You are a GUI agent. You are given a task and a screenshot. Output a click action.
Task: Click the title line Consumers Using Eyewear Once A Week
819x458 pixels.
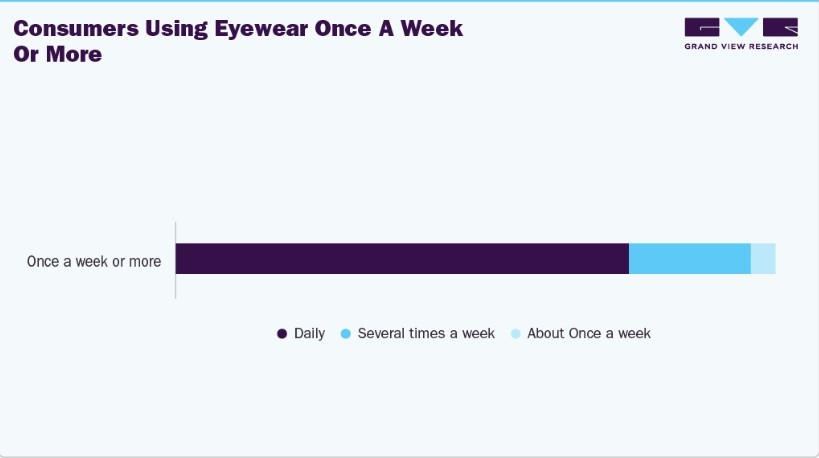[x=238, y=28]
